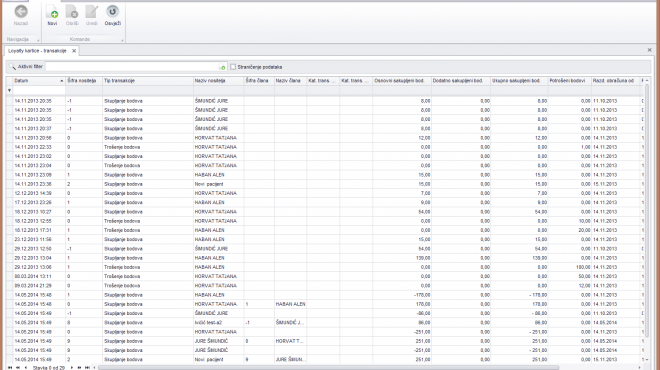The width and height of the screenshot is (660, 370).
Task: Click the Nazad back arrow icon
Action: (21, 12)
